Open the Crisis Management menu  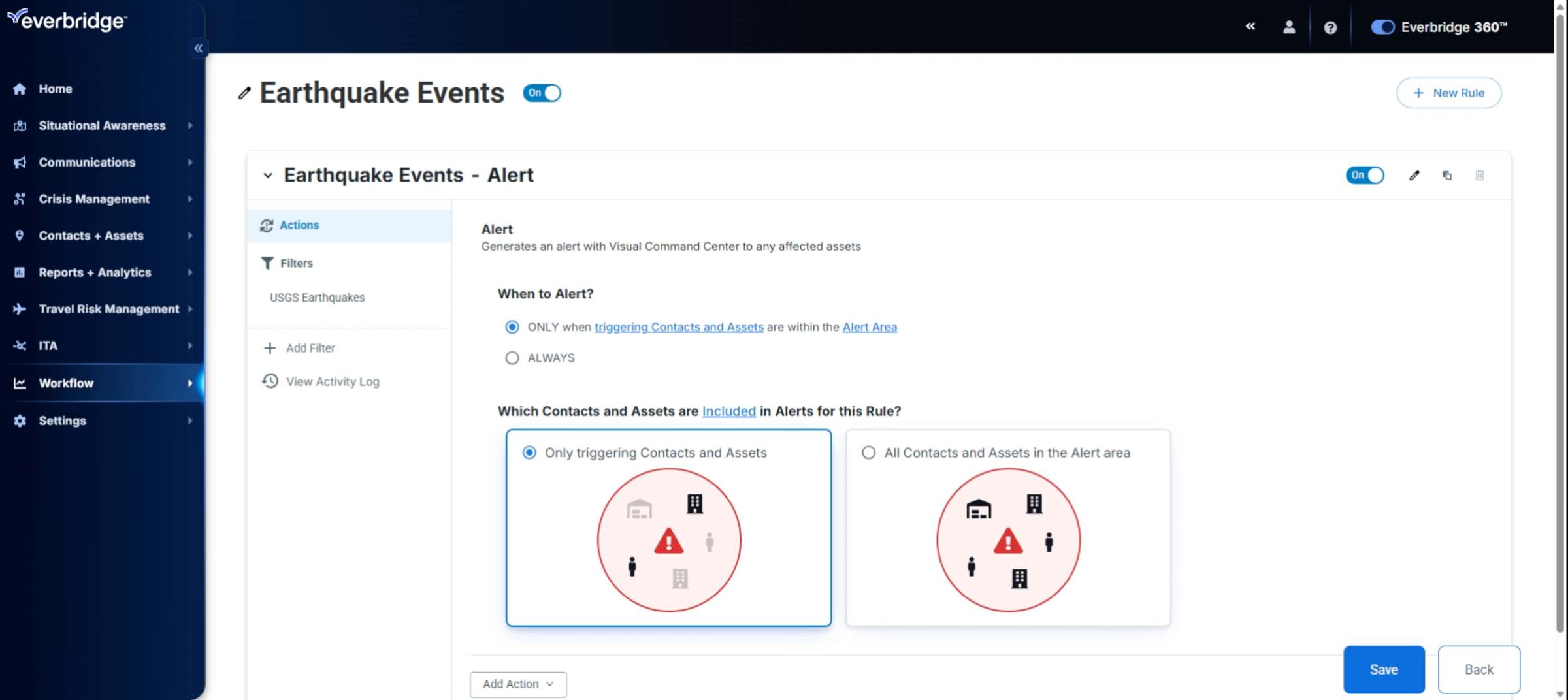[94, 199]
